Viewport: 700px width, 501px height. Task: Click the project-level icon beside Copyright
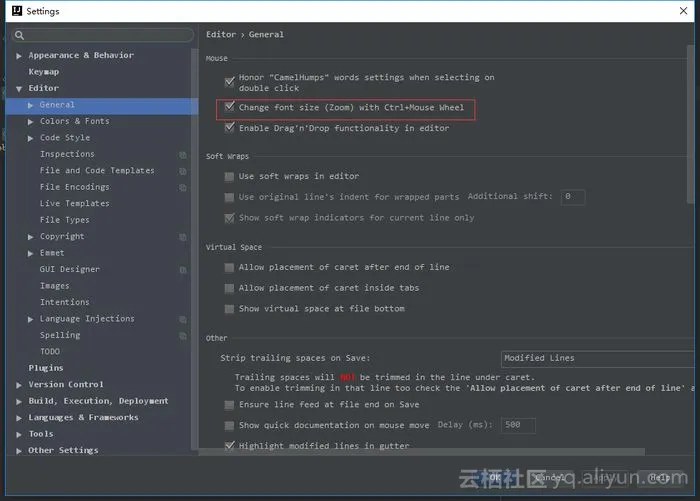click(183, 237)
